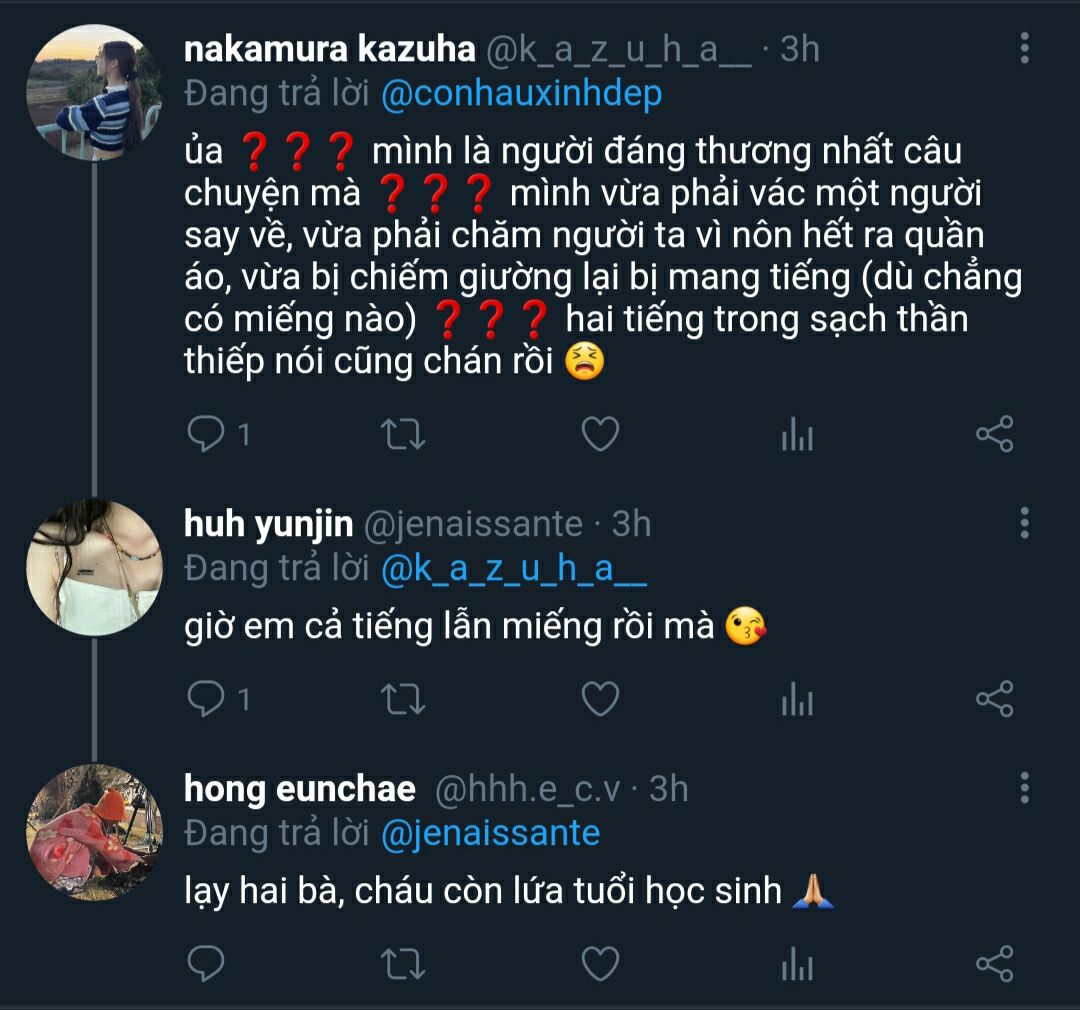Open more options for nakamura kazuha's tweet

[1024, 48]
